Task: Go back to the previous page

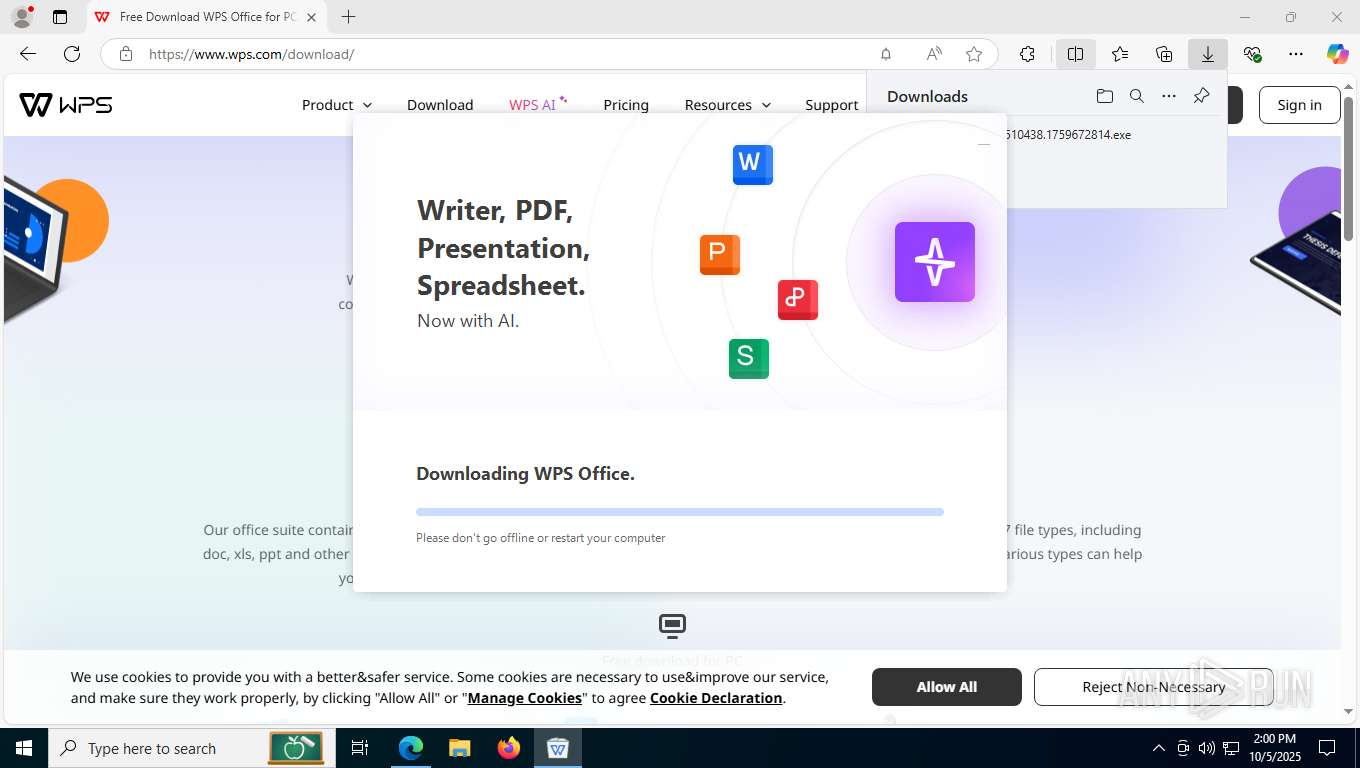Action: coord(28,54)
